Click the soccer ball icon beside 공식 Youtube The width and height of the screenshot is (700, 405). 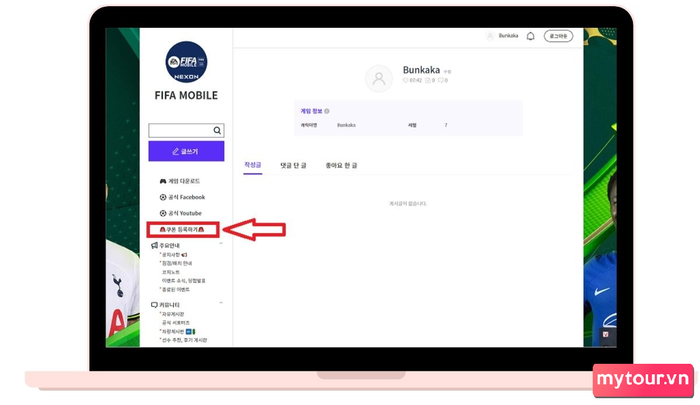click(x=162, y=213)
